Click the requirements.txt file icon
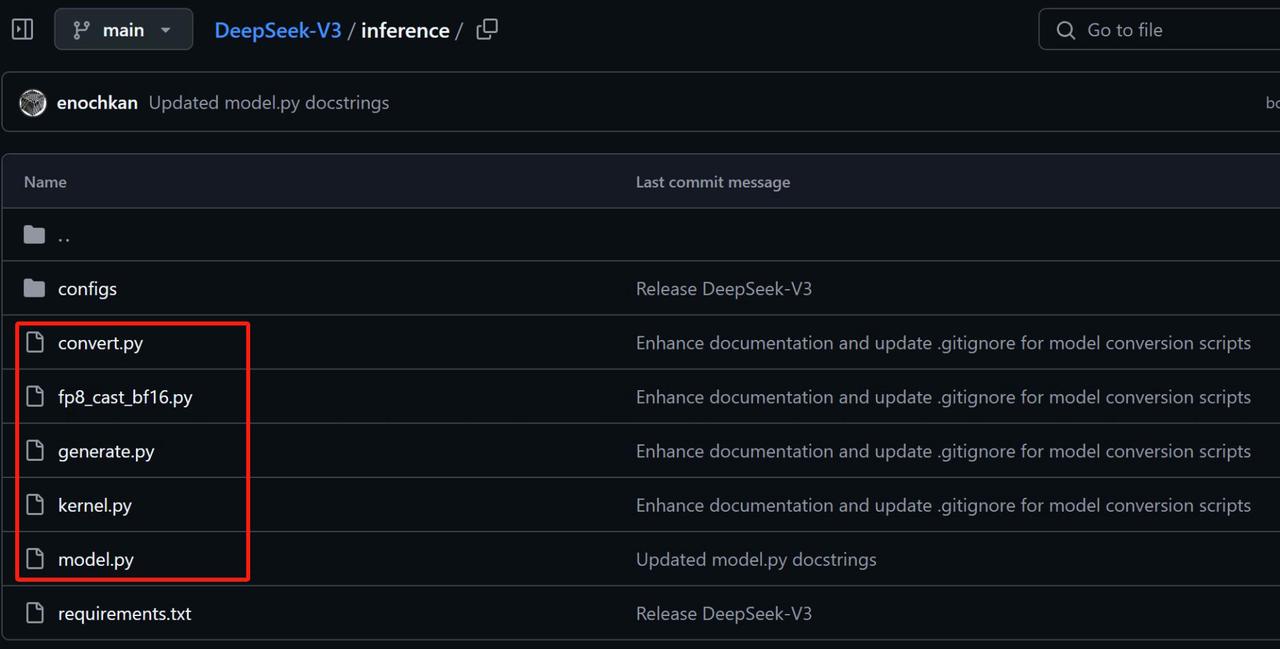Image resolution: width=1280 pixels, height=649 pixels. pyautogui.click(x=35, y=613)
